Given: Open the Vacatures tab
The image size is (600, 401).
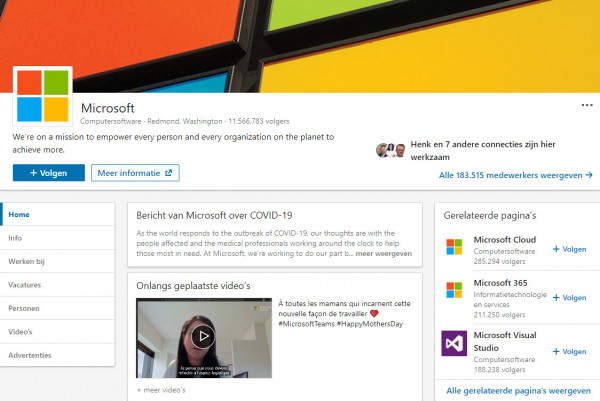Looking at the screenshot, I should click(57, 285).
